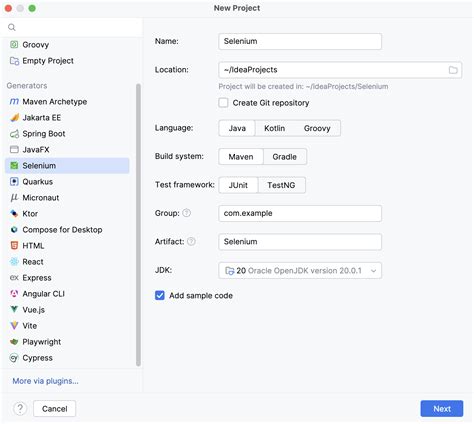Viewport: 474px width, 424px height.
Task: Open More via plugins link
Action: (45, 381)
